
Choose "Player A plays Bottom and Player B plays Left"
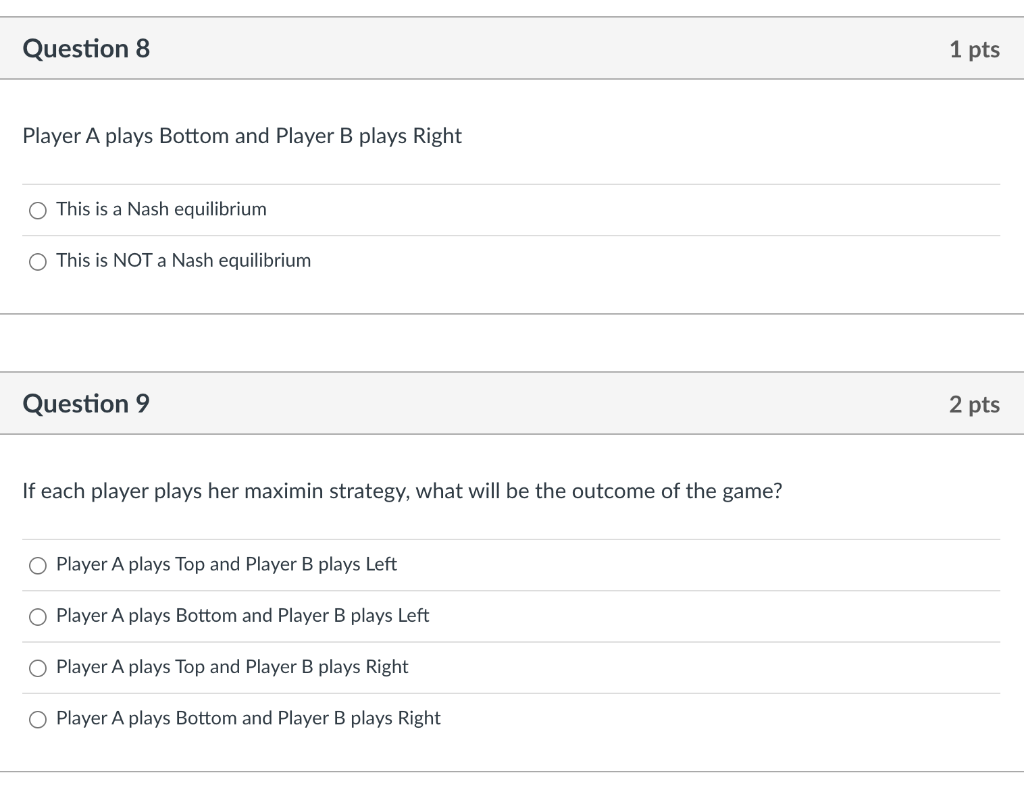(x=242, y=615)
